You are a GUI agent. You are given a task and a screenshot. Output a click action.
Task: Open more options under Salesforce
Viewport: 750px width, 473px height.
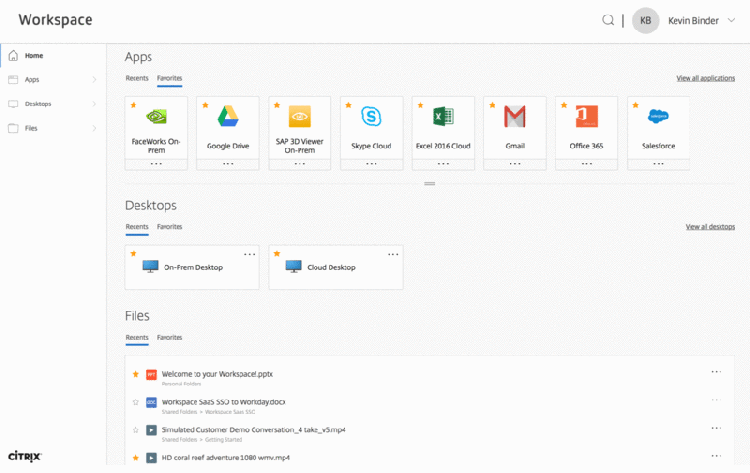pyautogui.click(x=658, y=164)
